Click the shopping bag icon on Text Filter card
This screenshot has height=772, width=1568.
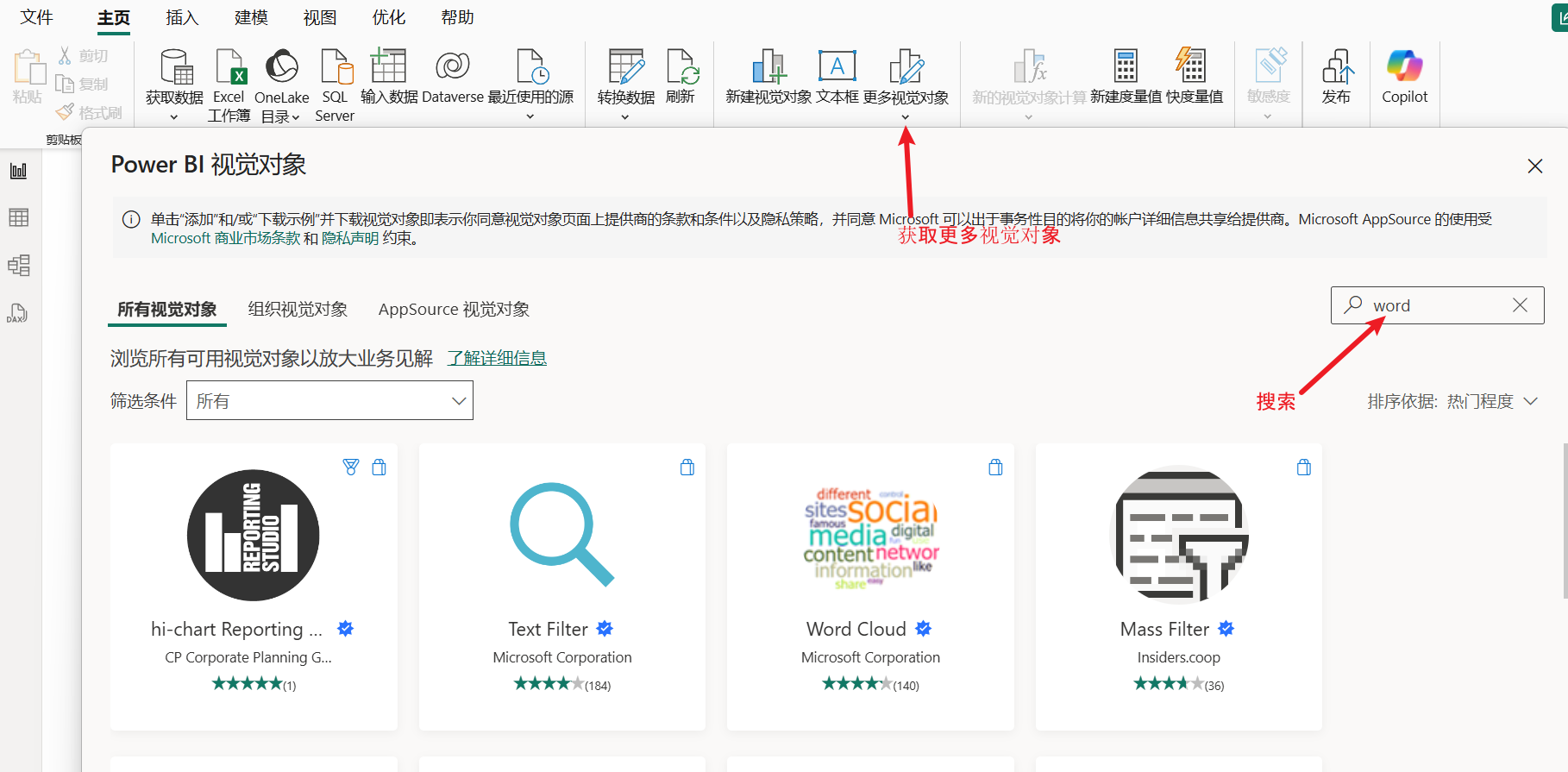pyautogui.click(x=687, y=468)
